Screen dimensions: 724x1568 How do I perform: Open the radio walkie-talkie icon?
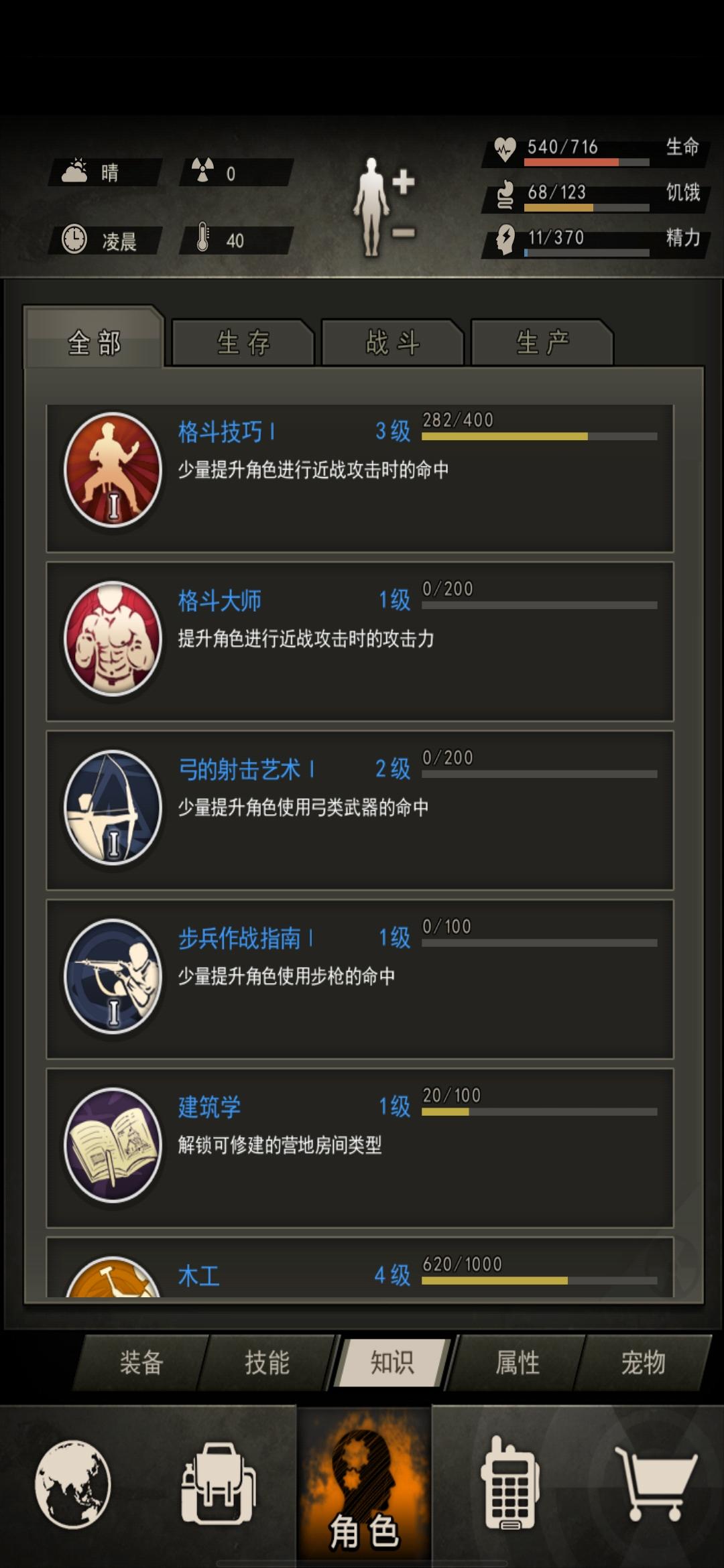coord(509,1482)
